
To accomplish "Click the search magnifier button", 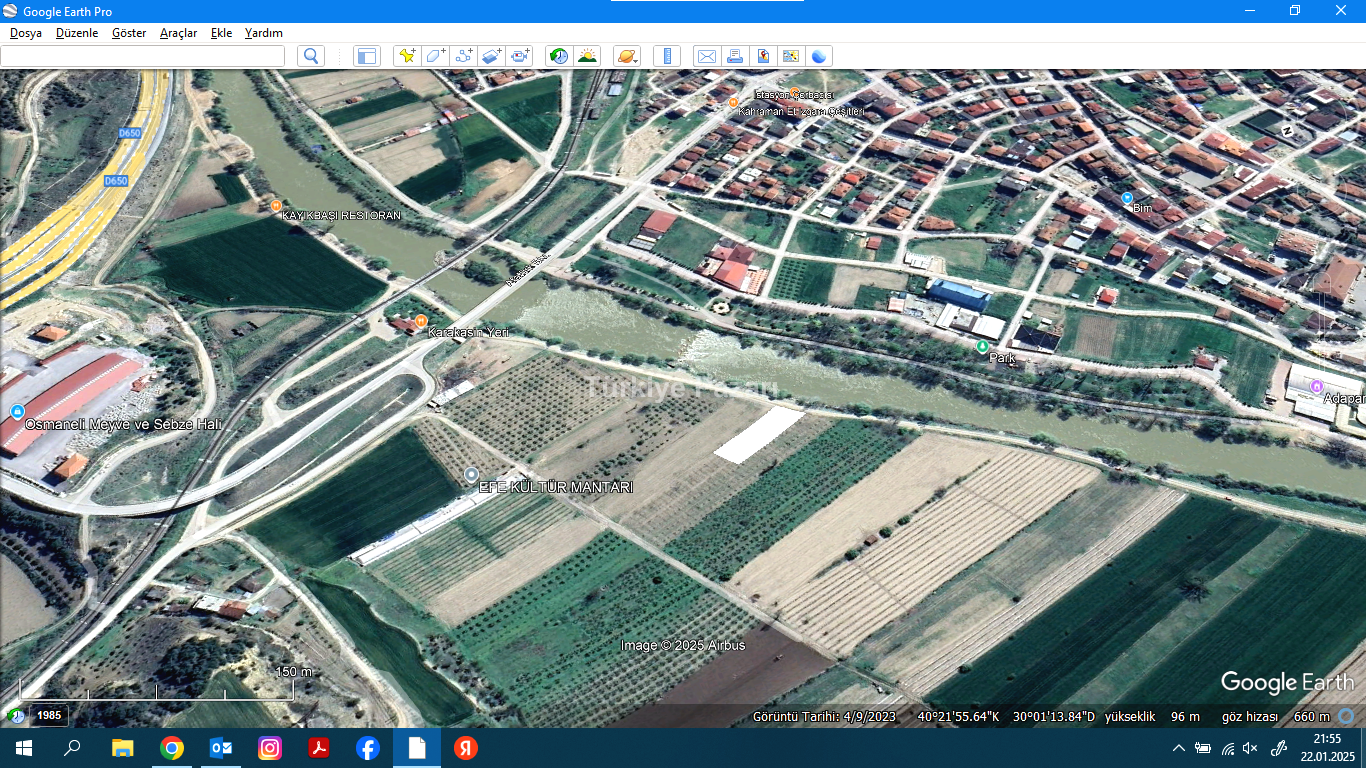I will pyautogui.click(x=311, y=56).
